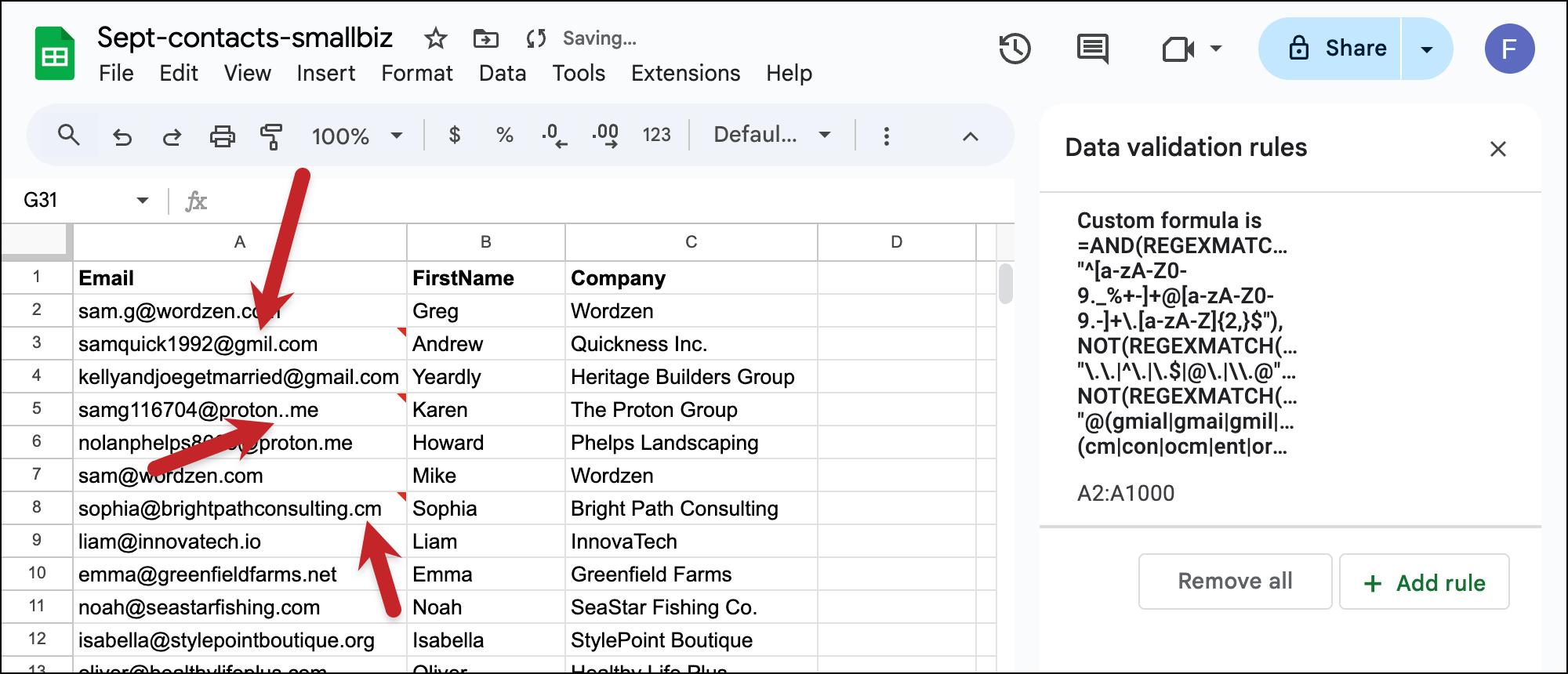Open the Google Sheets home icon

click(54, 53)
